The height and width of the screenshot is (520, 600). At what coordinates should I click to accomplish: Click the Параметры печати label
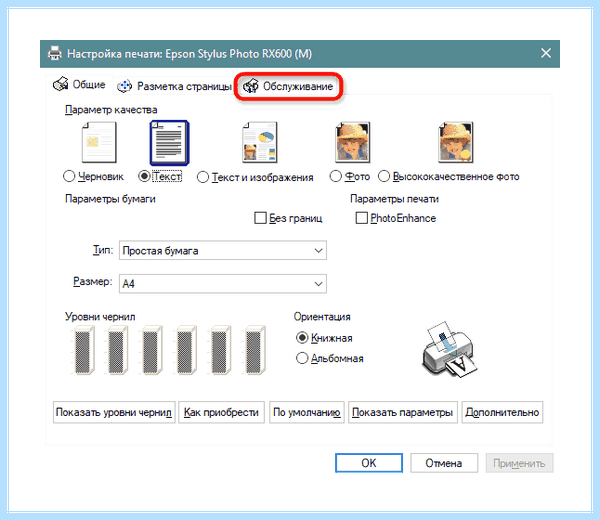[394, 199]
